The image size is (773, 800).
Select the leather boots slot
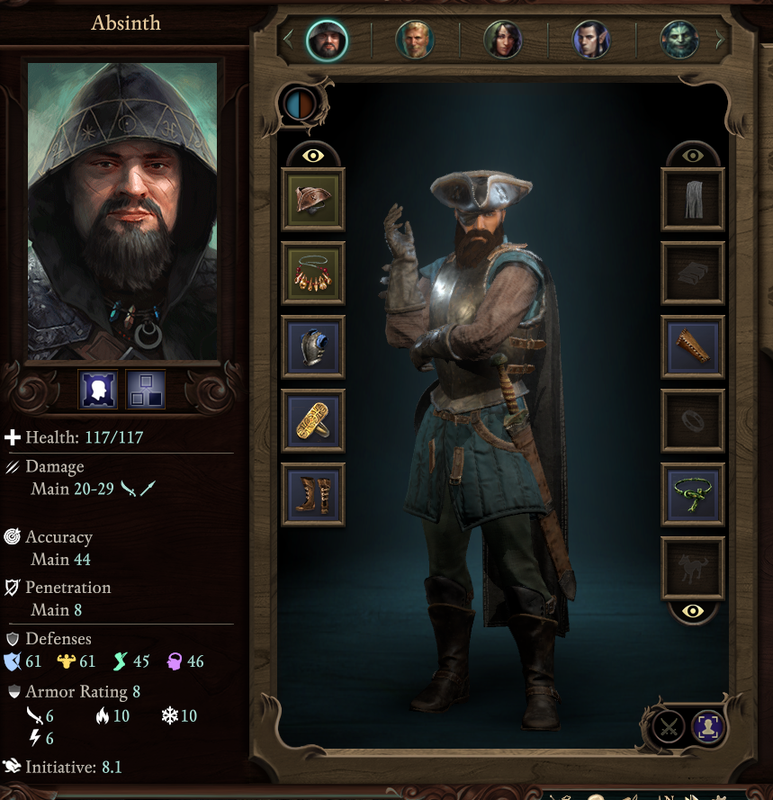(x=313, y=494)
